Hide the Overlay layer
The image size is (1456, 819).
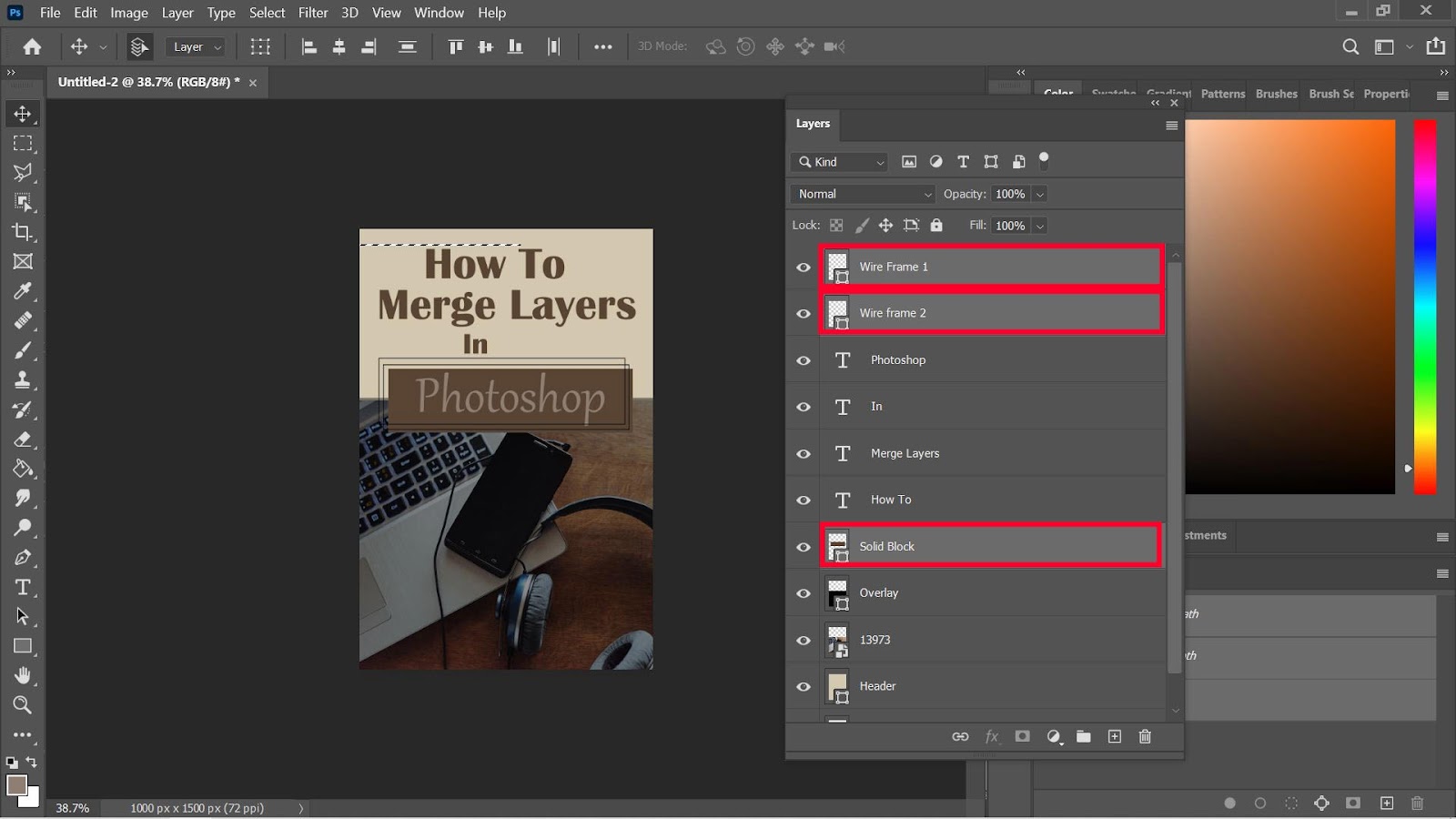pyautogui.click(x=804, y=593)
